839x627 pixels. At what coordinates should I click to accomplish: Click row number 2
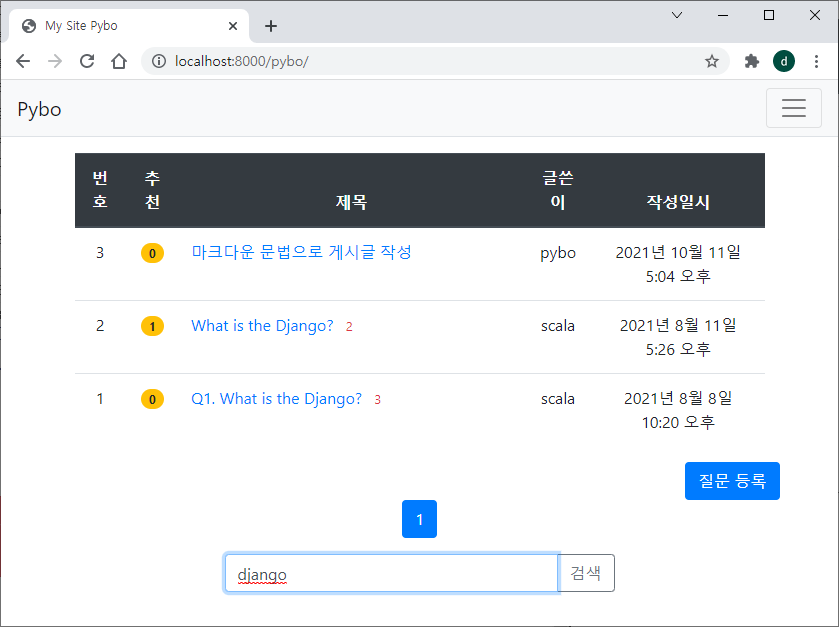100,326
